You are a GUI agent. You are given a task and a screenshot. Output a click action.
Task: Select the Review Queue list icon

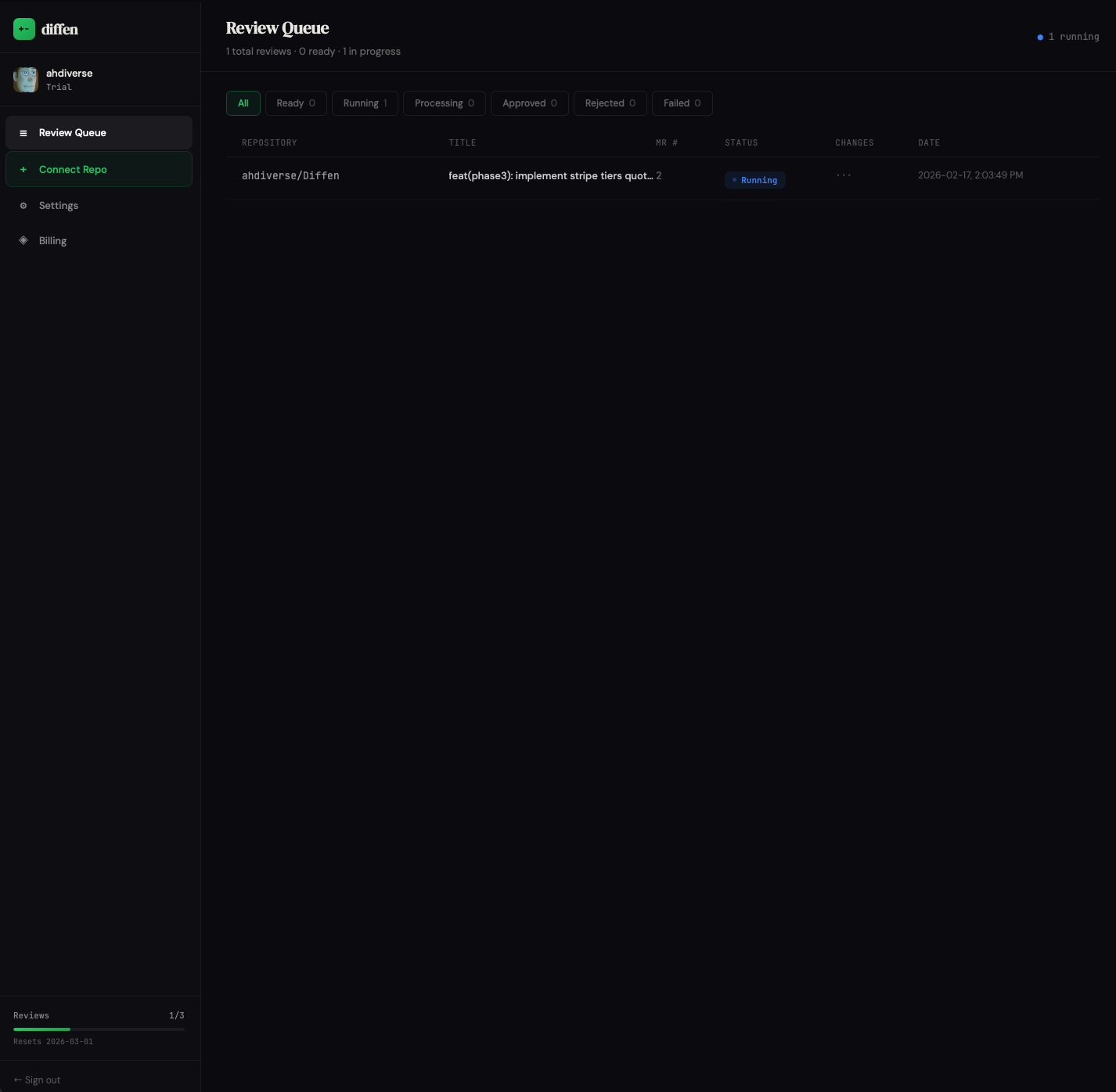(x=23, y=132)
